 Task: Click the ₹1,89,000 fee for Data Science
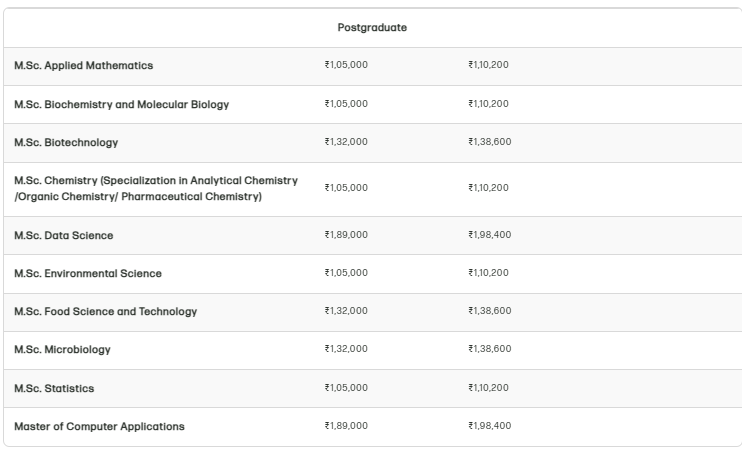(x=346, y=235)
